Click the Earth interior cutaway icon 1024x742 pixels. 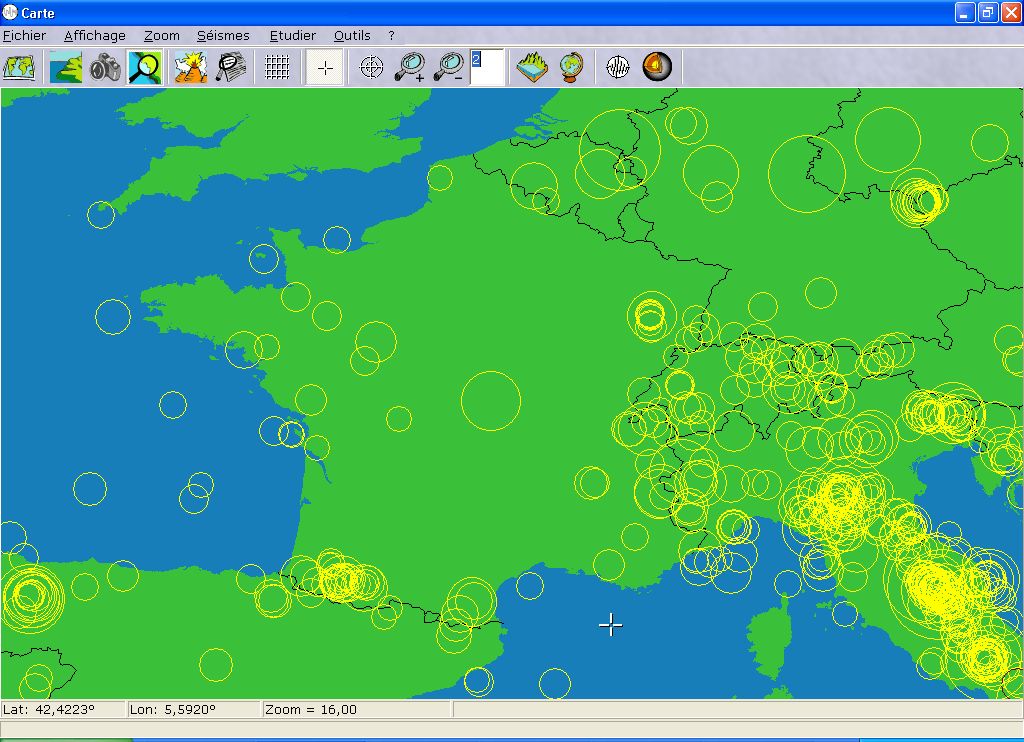[657, 67]
